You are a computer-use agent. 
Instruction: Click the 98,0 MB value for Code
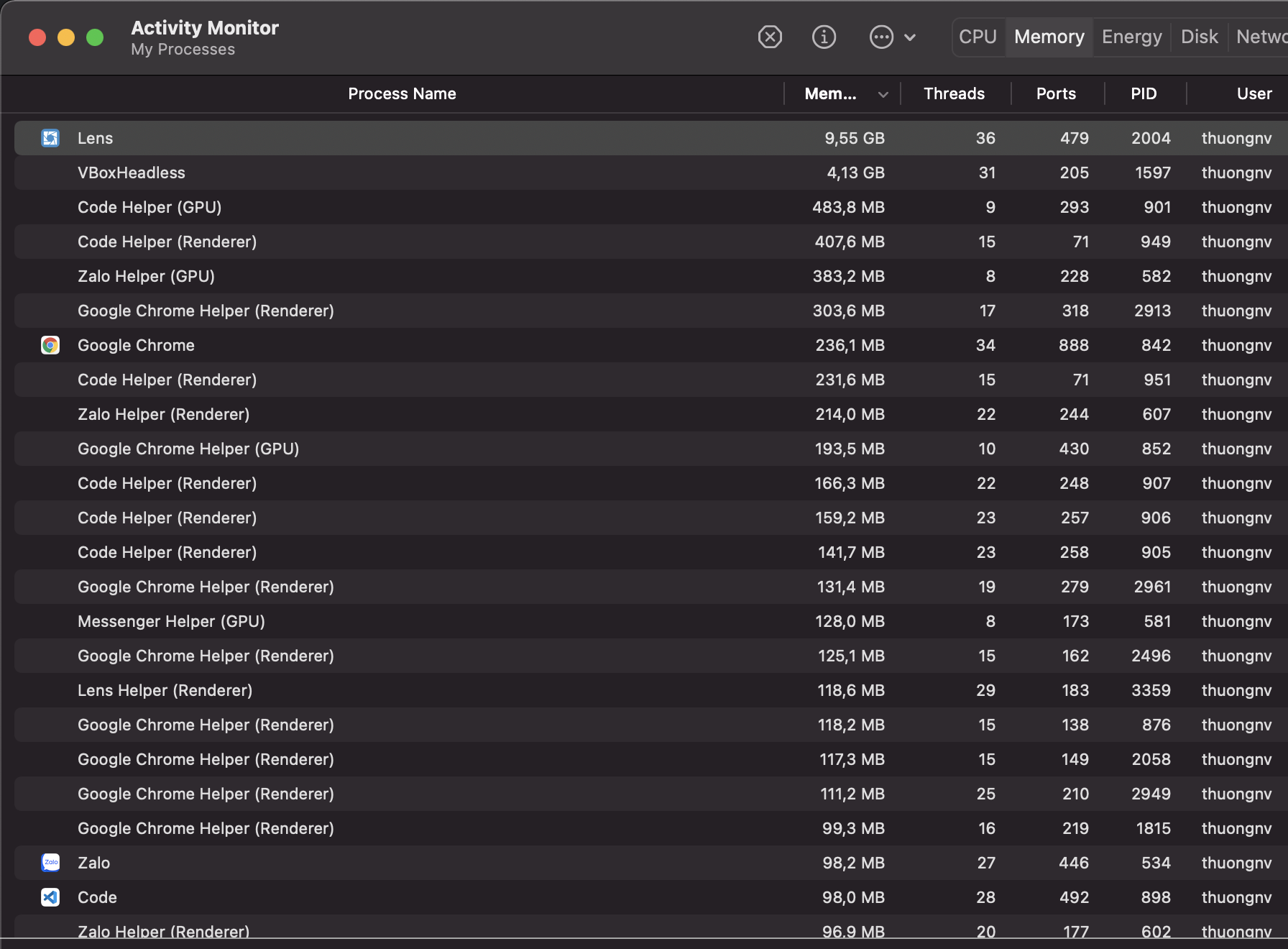pos(853,897)
